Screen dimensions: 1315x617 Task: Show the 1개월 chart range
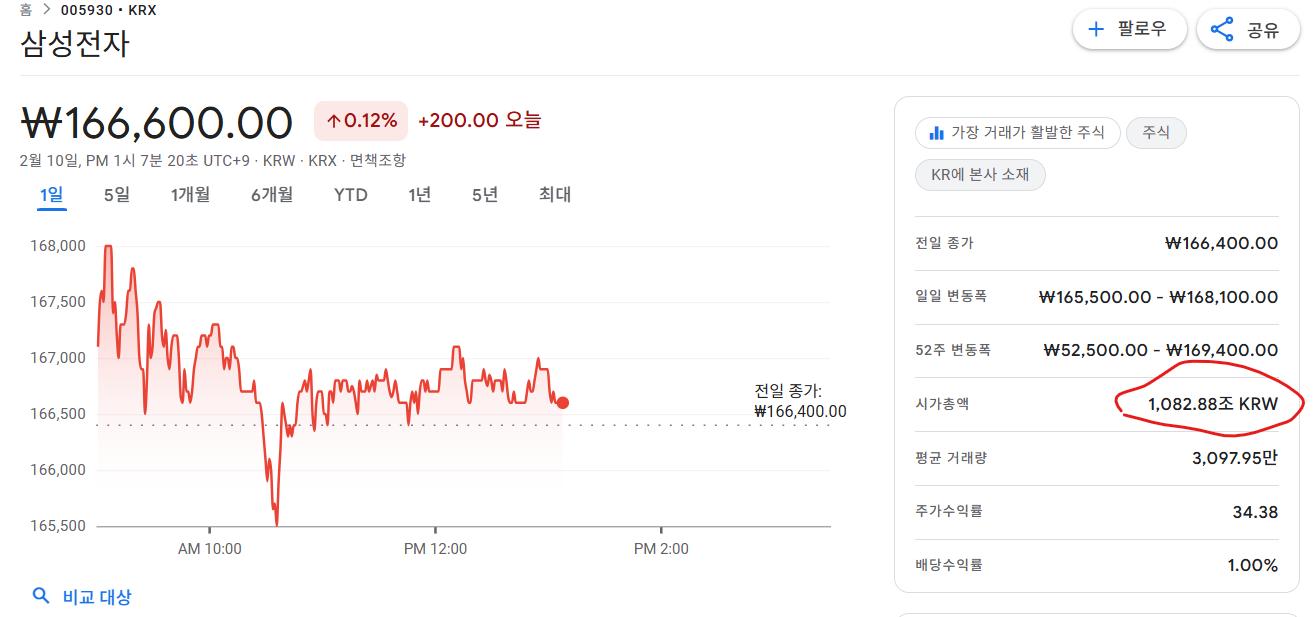pos(190,195)
